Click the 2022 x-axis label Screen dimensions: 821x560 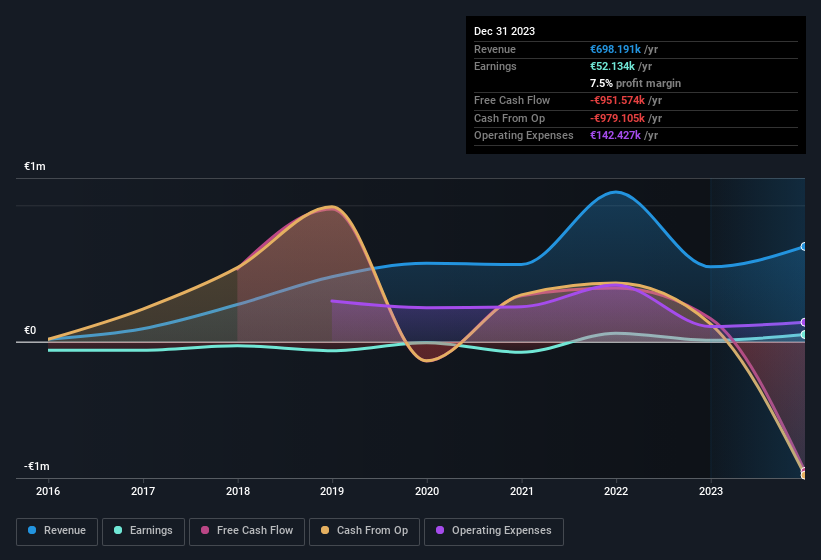click(616, 491)
